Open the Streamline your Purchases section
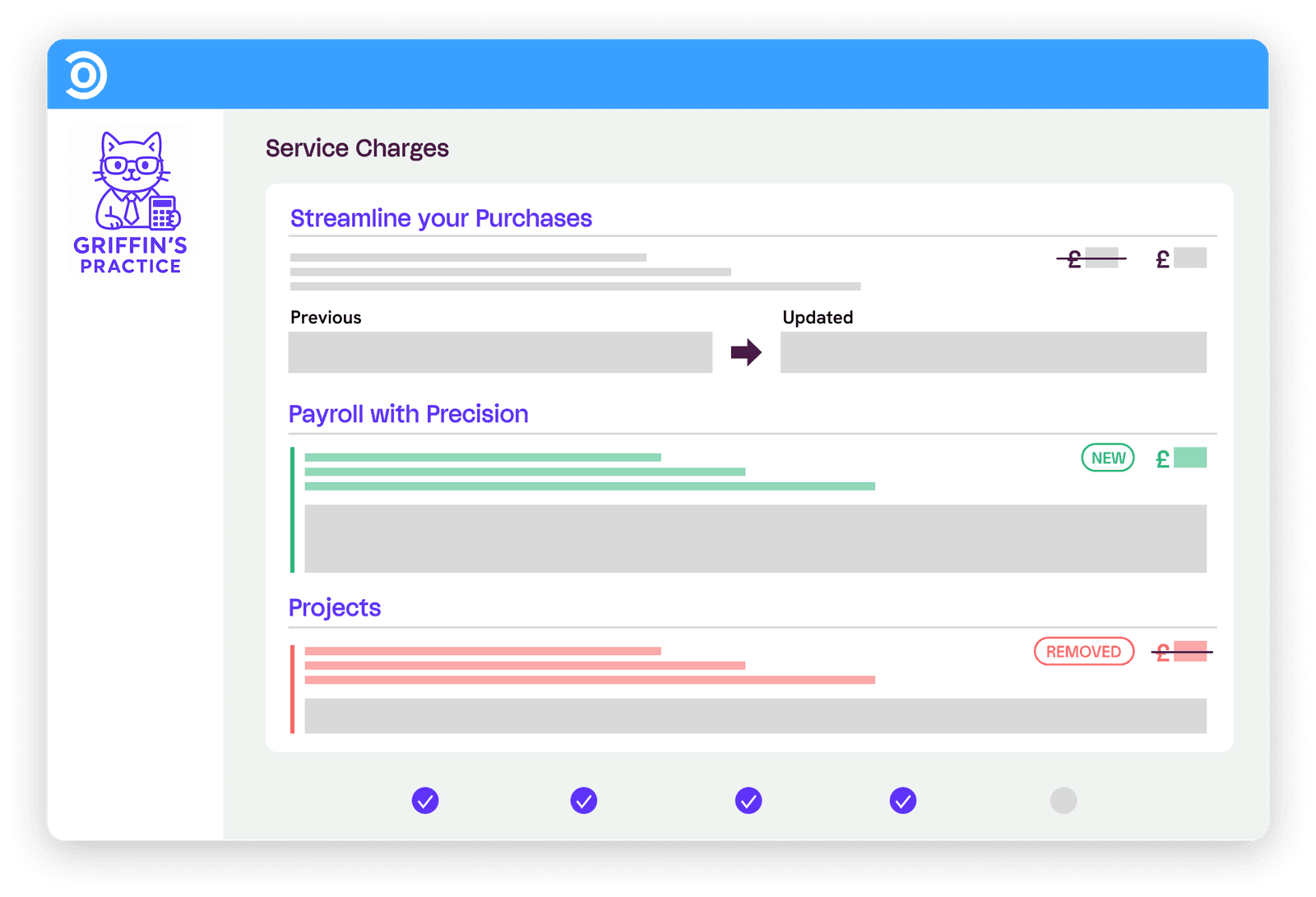Image resolution: width=1316 pixels, height=897 pixels. coord(441,218)
